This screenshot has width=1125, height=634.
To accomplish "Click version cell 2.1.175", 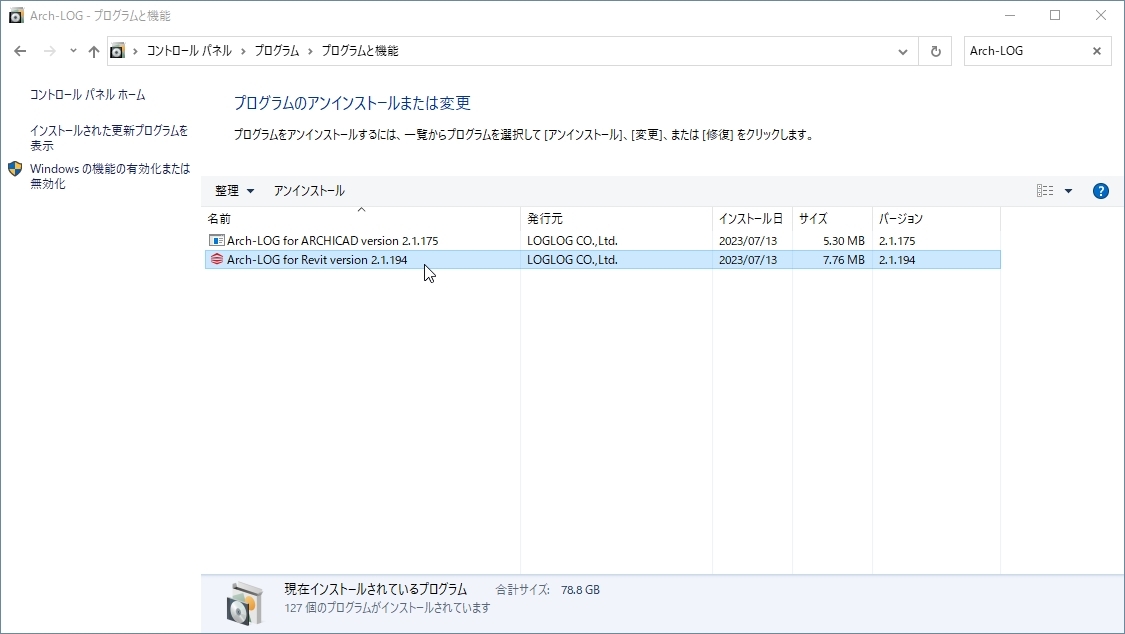I will 897,241.
